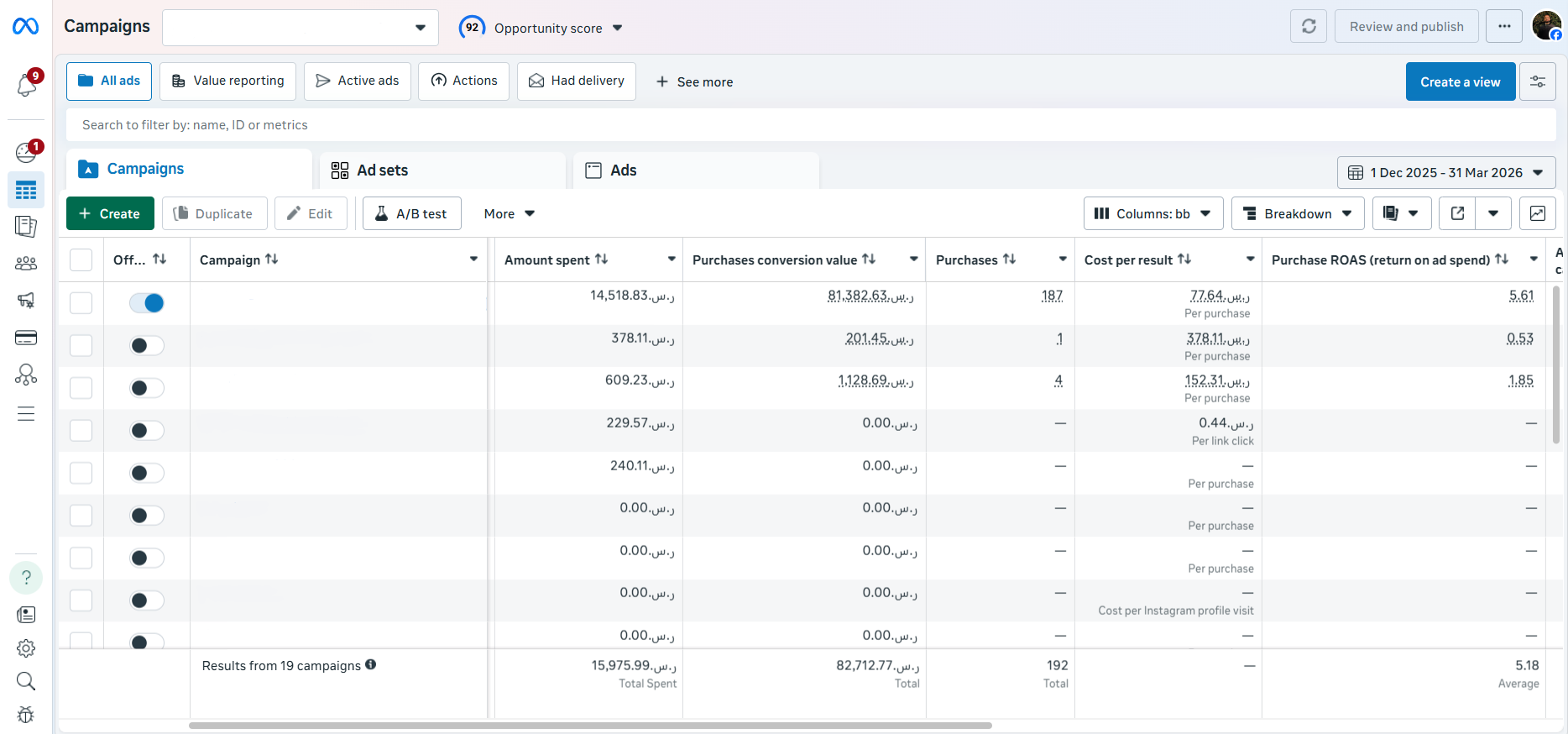The height and width of the screenshot is (734, 1568).
Task: Open the Columns: bb dropdown
Action: [1153, 213]
